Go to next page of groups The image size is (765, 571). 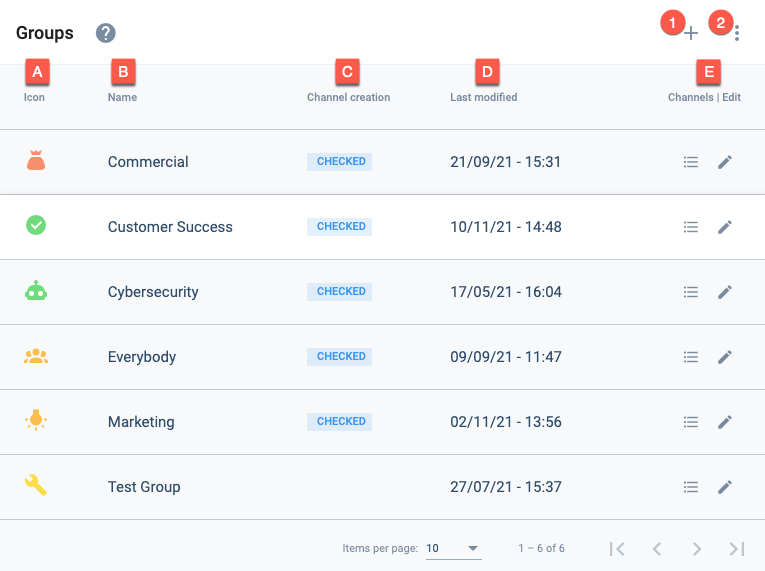point(697,549)
